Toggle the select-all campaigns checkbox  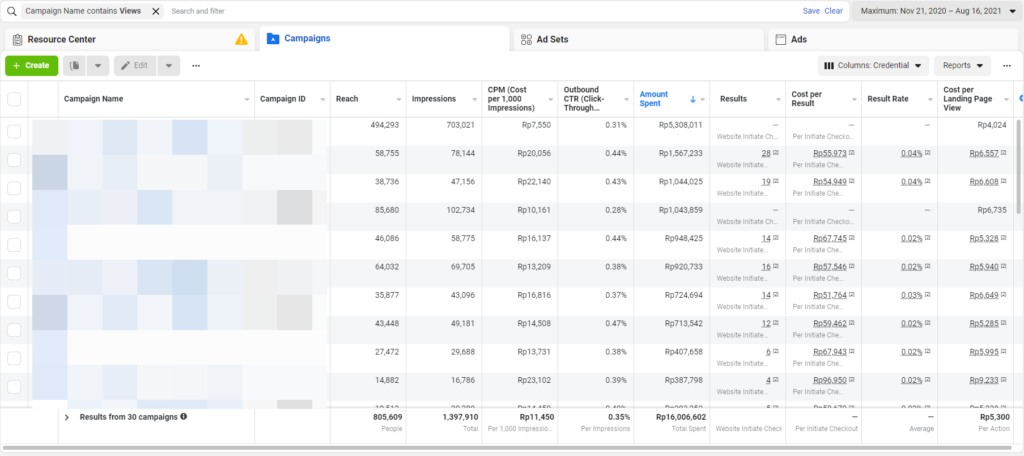point(14,99)
